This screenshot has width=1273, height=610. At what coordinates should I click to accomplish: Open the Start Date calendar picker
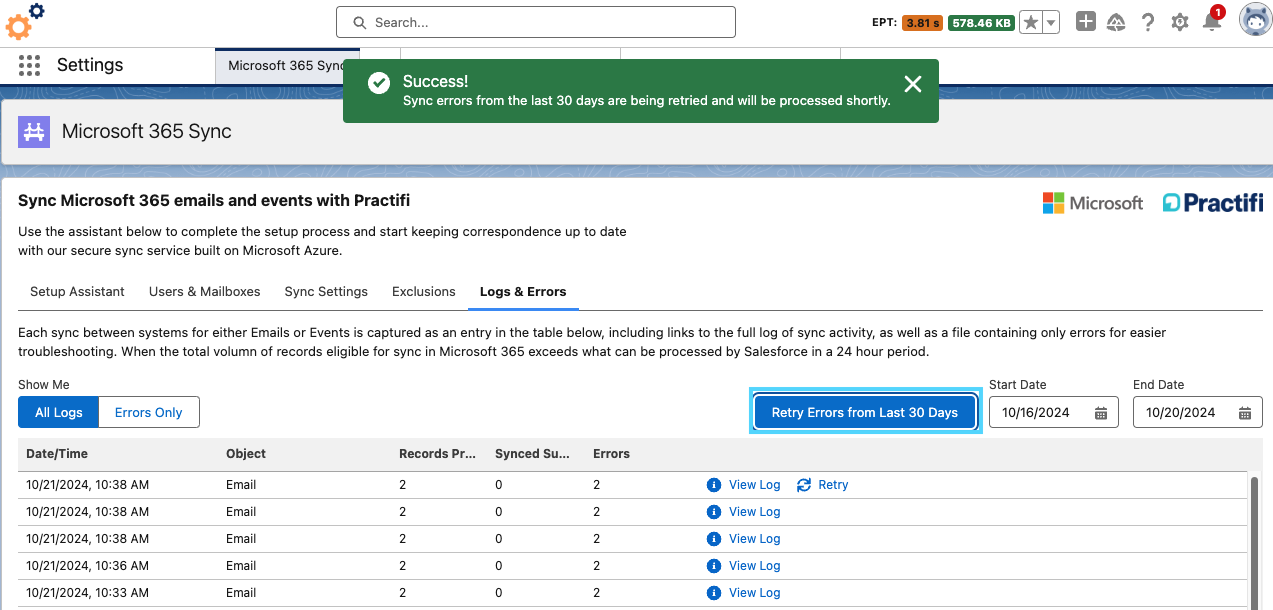(1100, 413)
